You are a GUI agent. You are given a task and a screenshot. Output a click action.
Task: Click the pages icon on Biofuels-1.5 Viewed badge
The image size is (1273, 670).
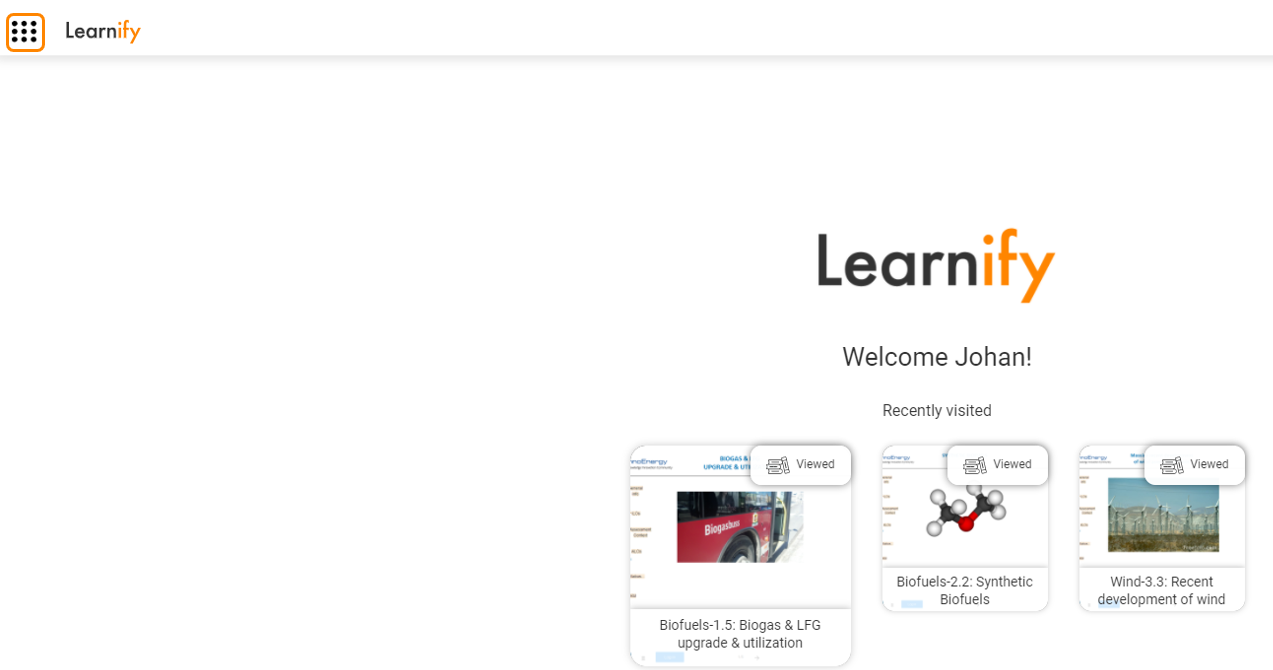(778, 464)
